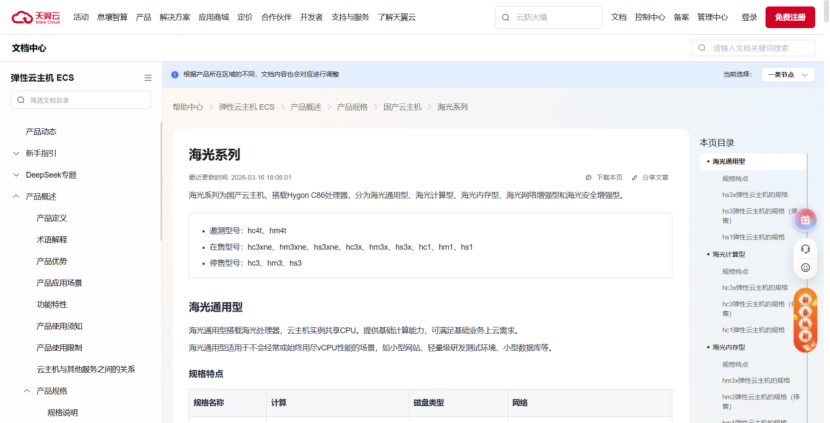Jump to 海光计算型 in page contents
The height and width of the screenshot is (423, 830).
point(729,255)
